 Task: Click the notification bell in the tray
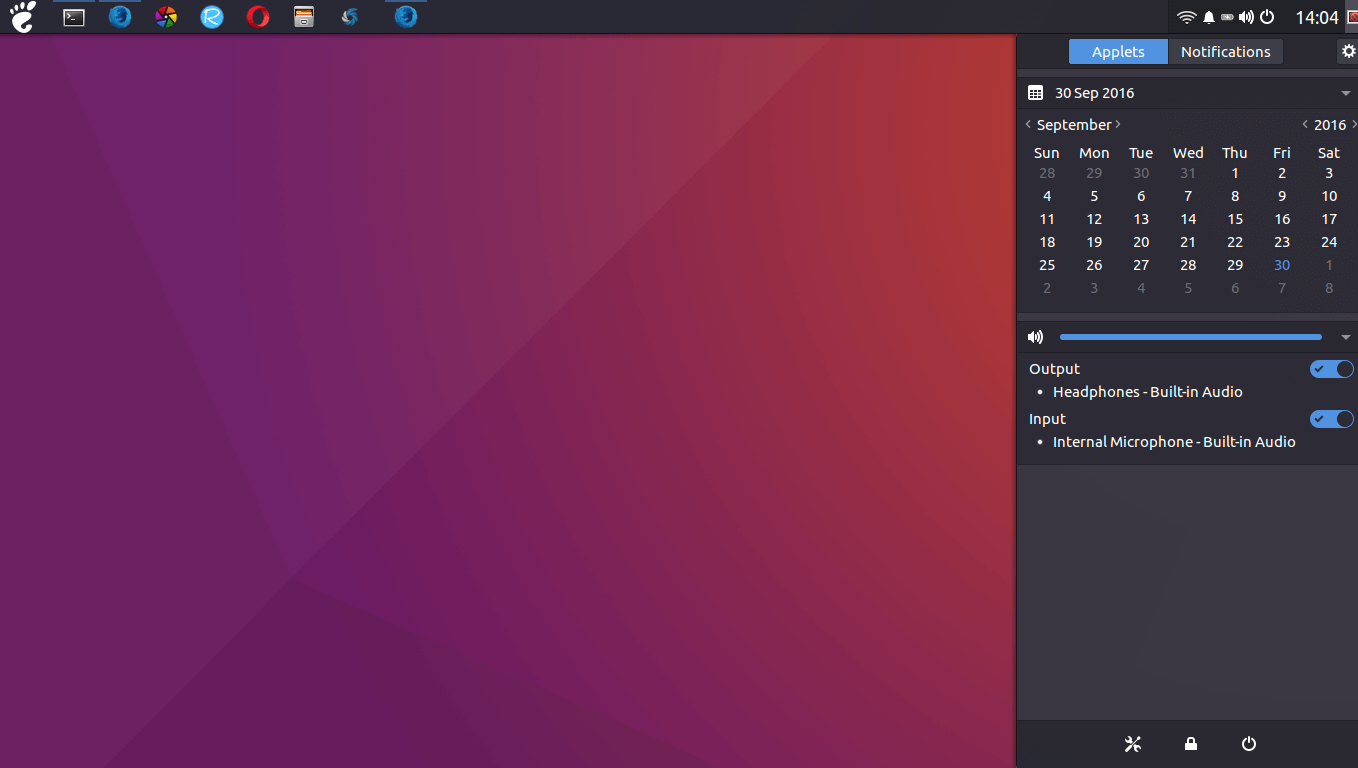click(x=1209, y=17)
